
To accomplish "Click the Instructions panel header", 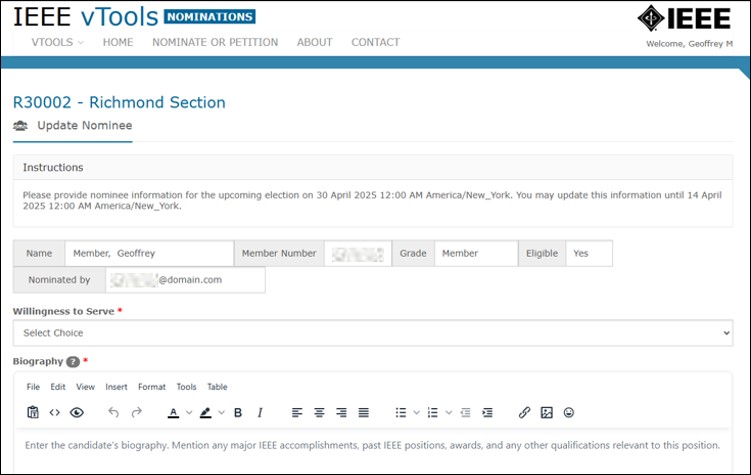I will [x=373, y=168].
